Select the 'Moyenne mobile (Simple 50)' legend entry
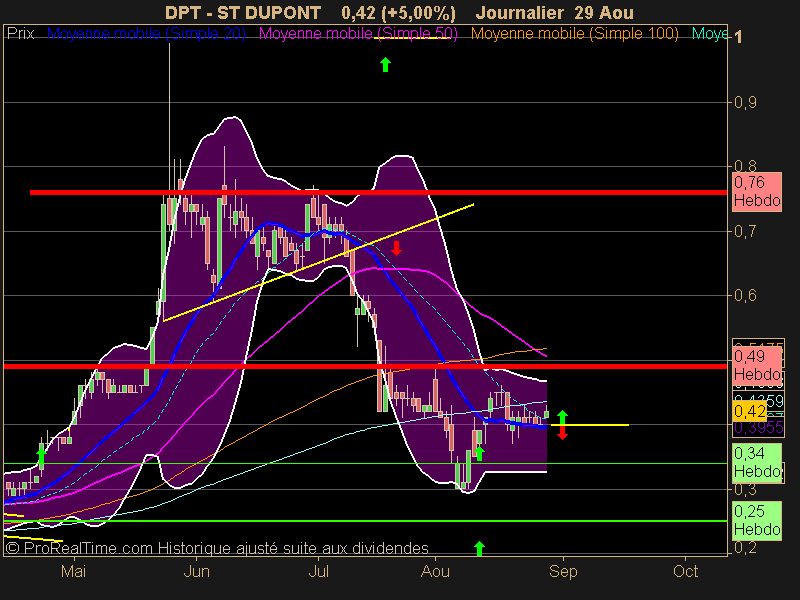This screenshot has width=800, height=600. coord(358,34)
